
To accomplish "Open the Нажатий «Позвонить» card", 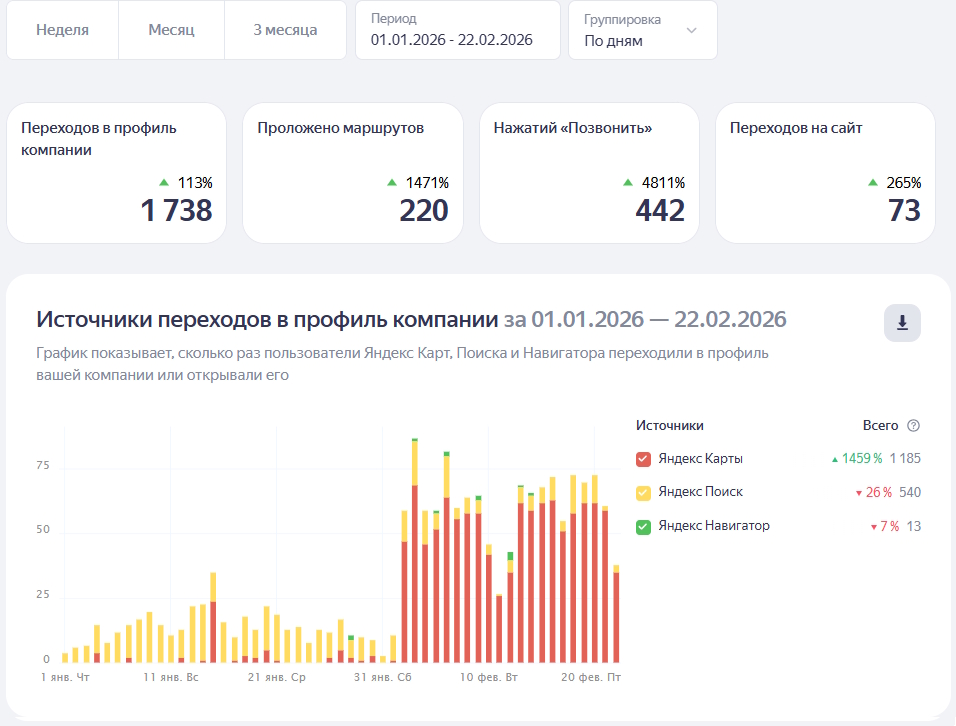I will (590, 173).
